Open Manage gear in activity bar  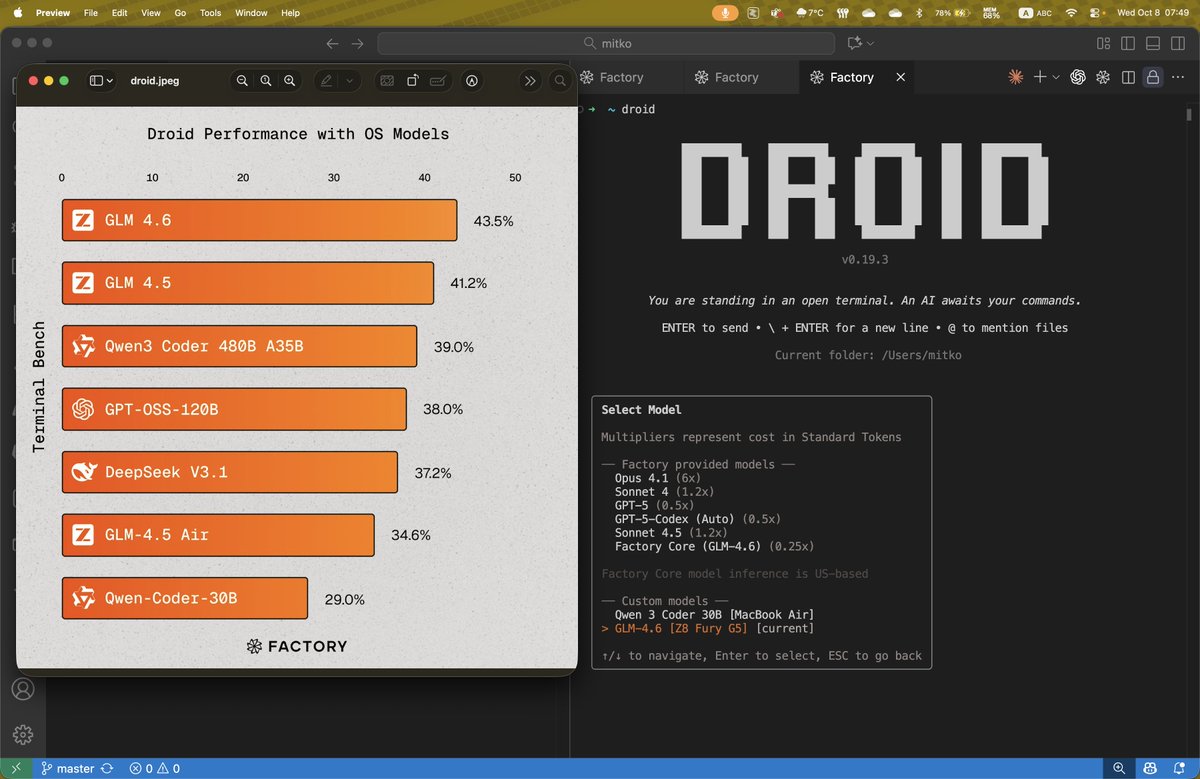click(23, 734)
